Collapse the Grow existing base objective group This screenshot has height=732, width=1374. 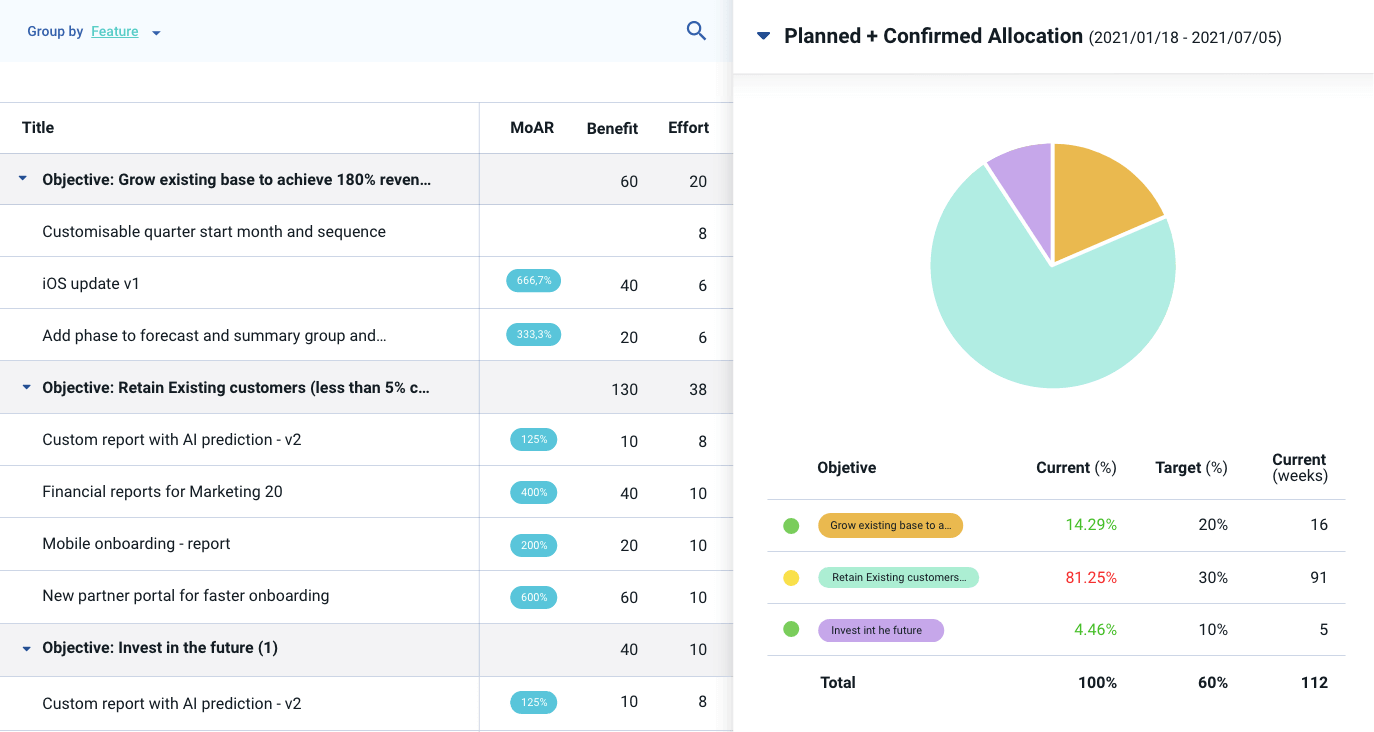[23, 179]
